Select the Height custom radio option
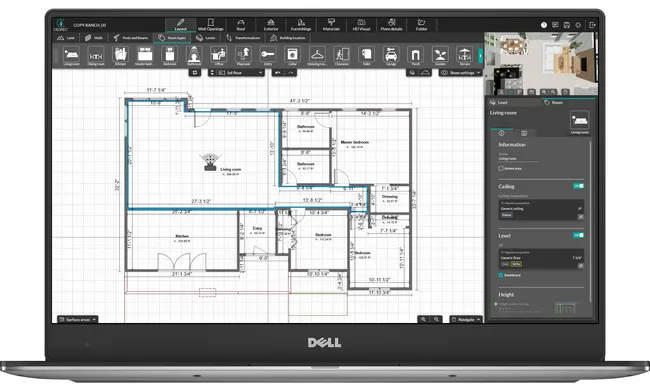Viewport: 650px width, 388px height. pos(496,304)
